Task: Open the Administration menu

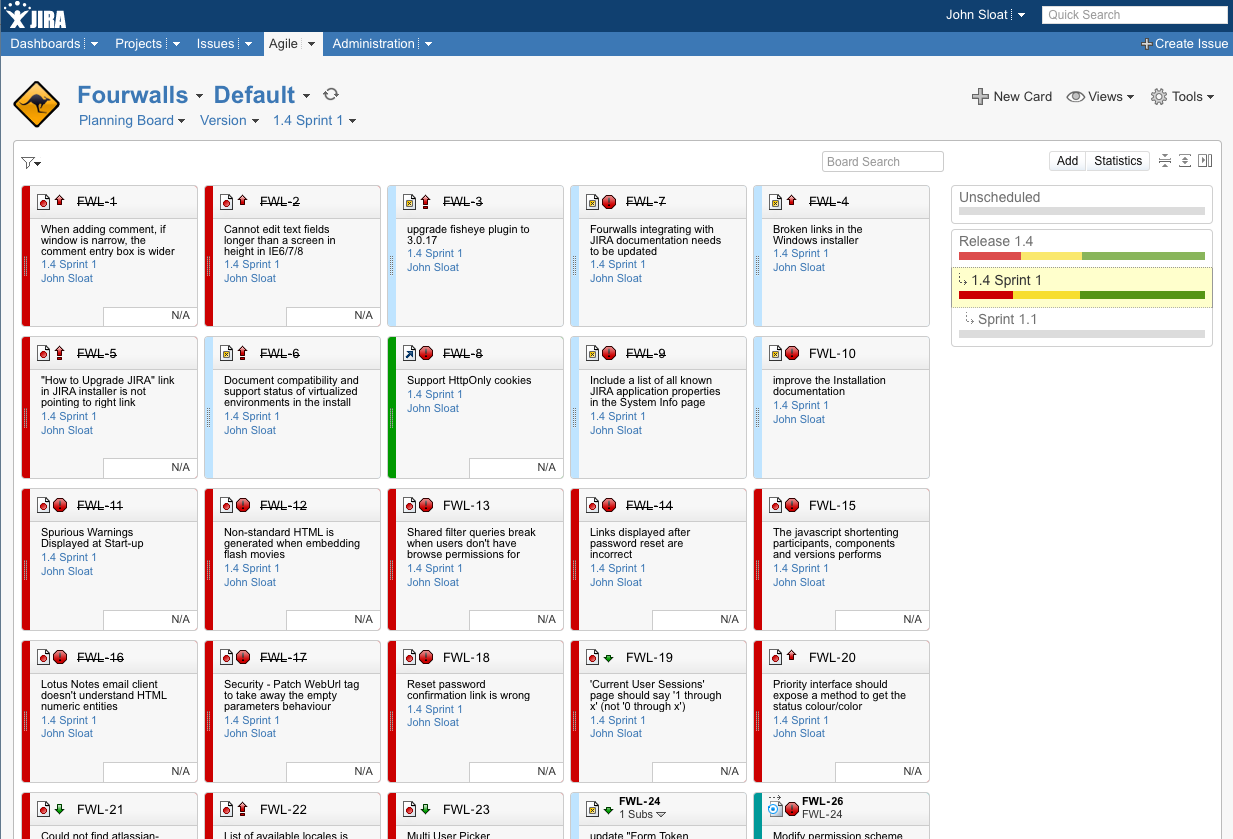Action: click(375, 43)
